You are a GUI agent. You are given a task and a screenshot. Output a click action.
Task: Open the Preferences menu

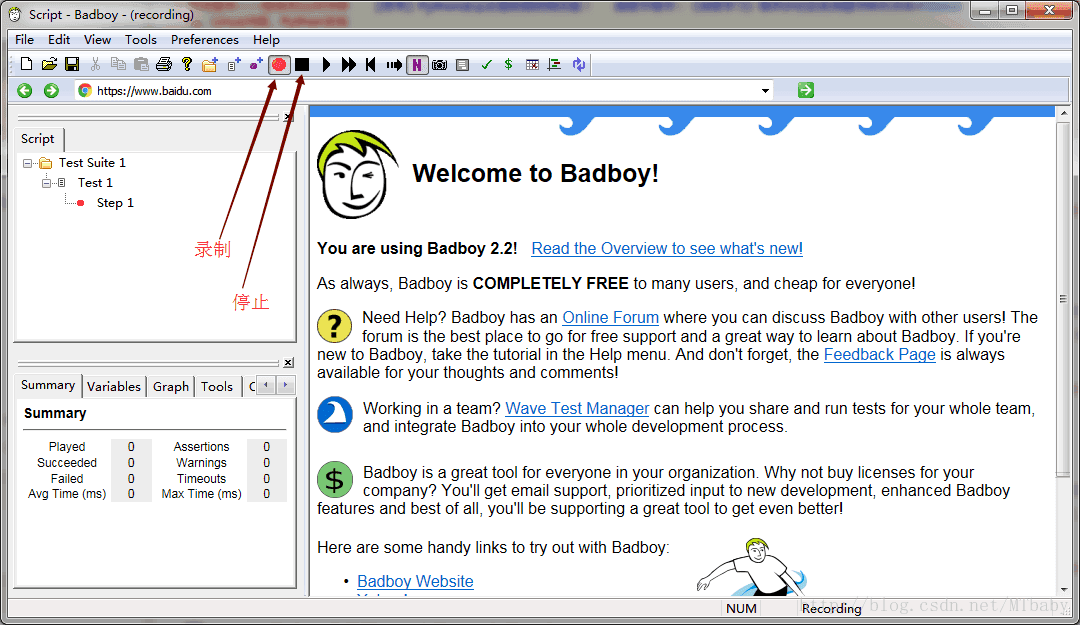pyautogui.click(x=205, y=40)
